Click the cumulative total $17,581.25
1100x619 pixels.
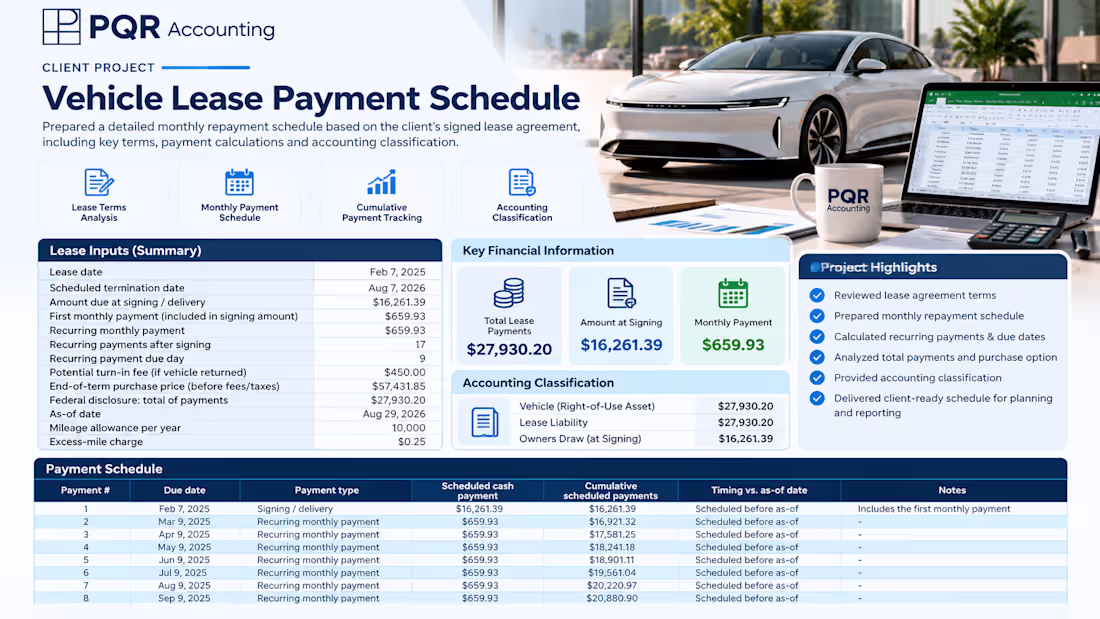[x=612, y=535]
